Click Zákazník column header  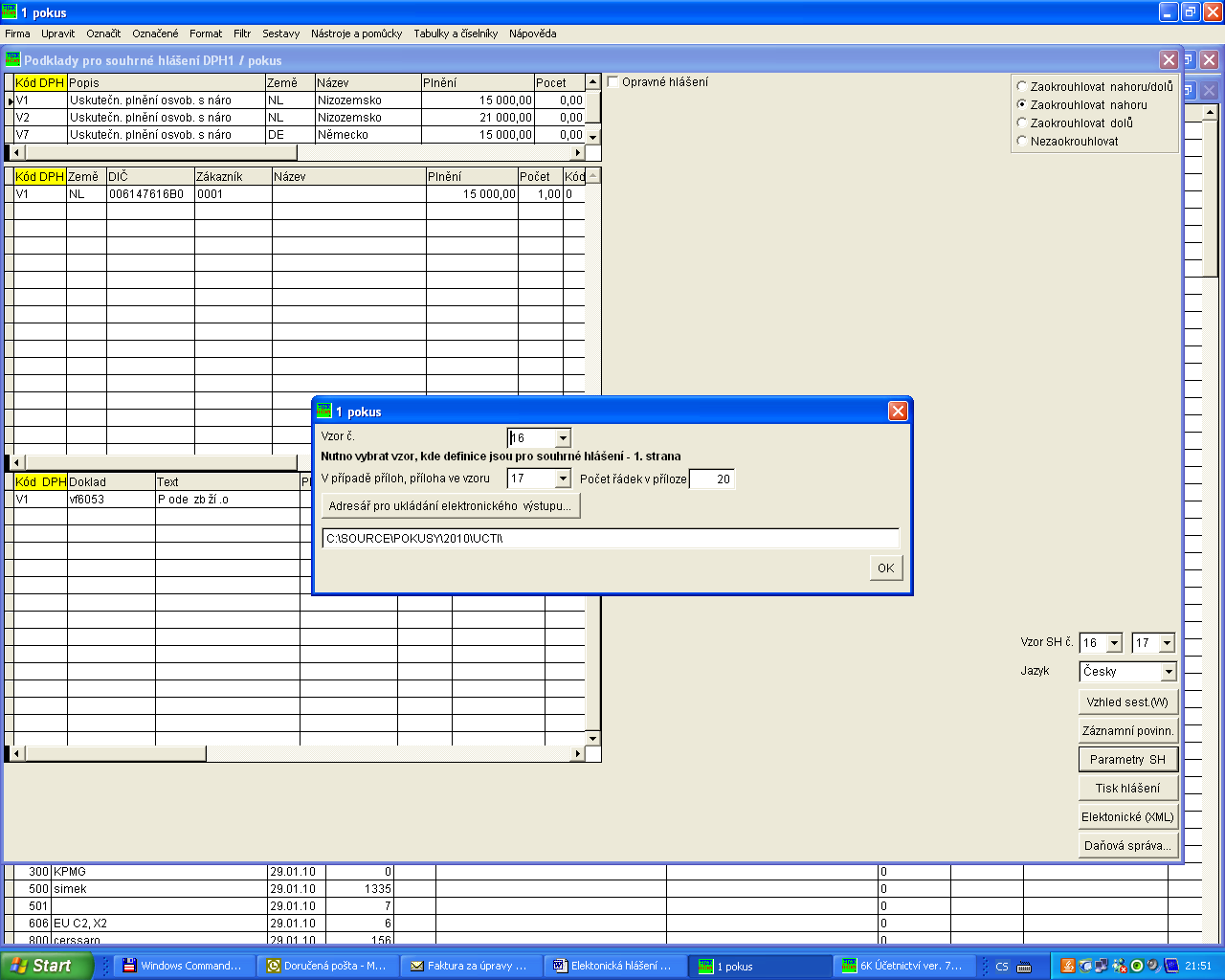pos(234,177)
